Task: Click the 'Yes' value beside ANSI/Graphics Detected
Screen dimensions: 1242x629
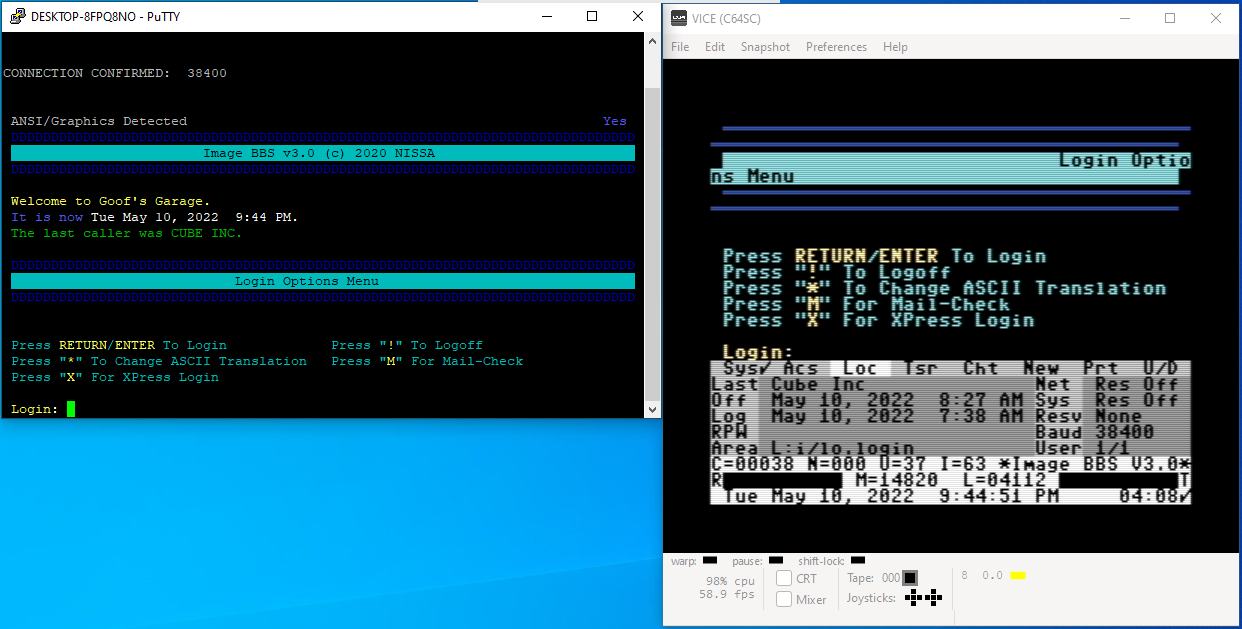Action: click(615, 121)
